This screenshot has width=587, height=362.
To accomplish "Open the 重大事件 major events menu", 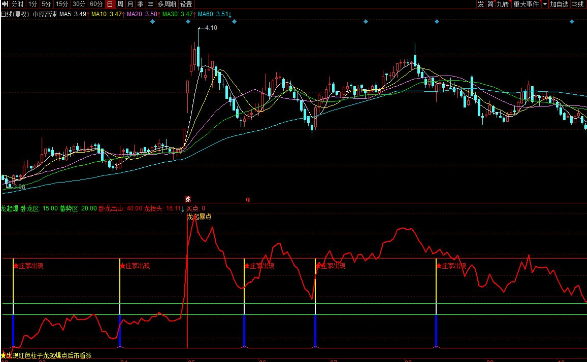I will (x=526, y=4).
